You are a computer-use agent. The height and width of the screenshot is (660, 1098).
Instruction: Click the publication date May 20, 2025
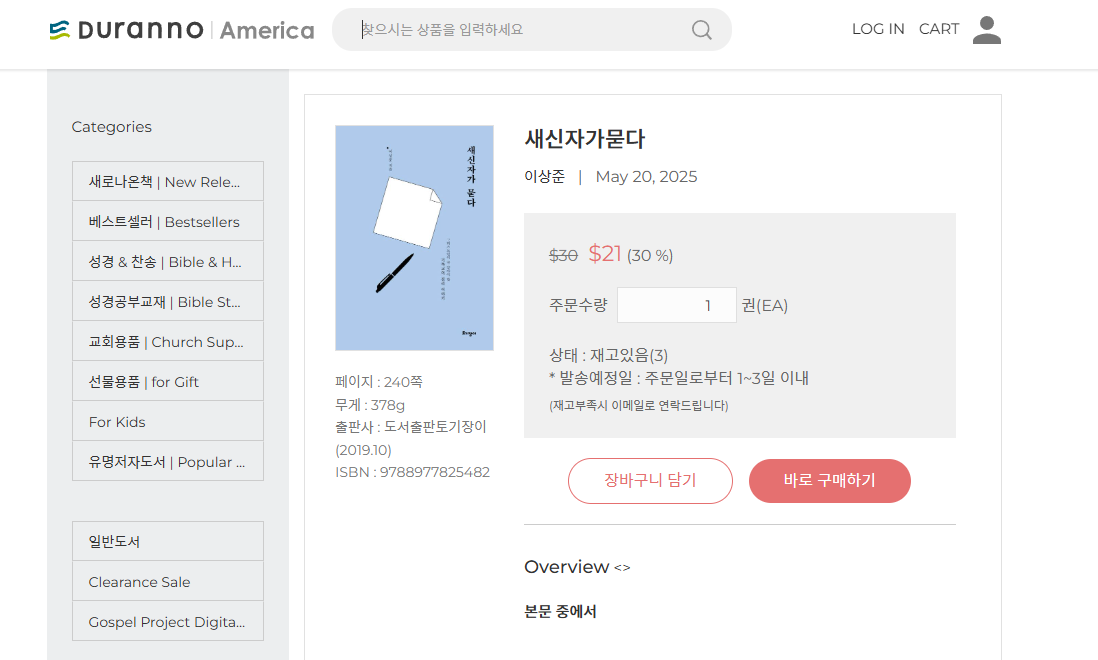click(x=646, y=176)
